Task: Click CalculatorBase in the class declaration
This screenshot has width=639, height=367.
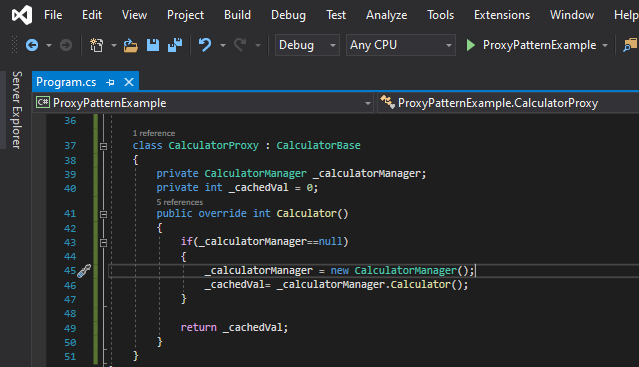Action: click(x=318, y=145)
